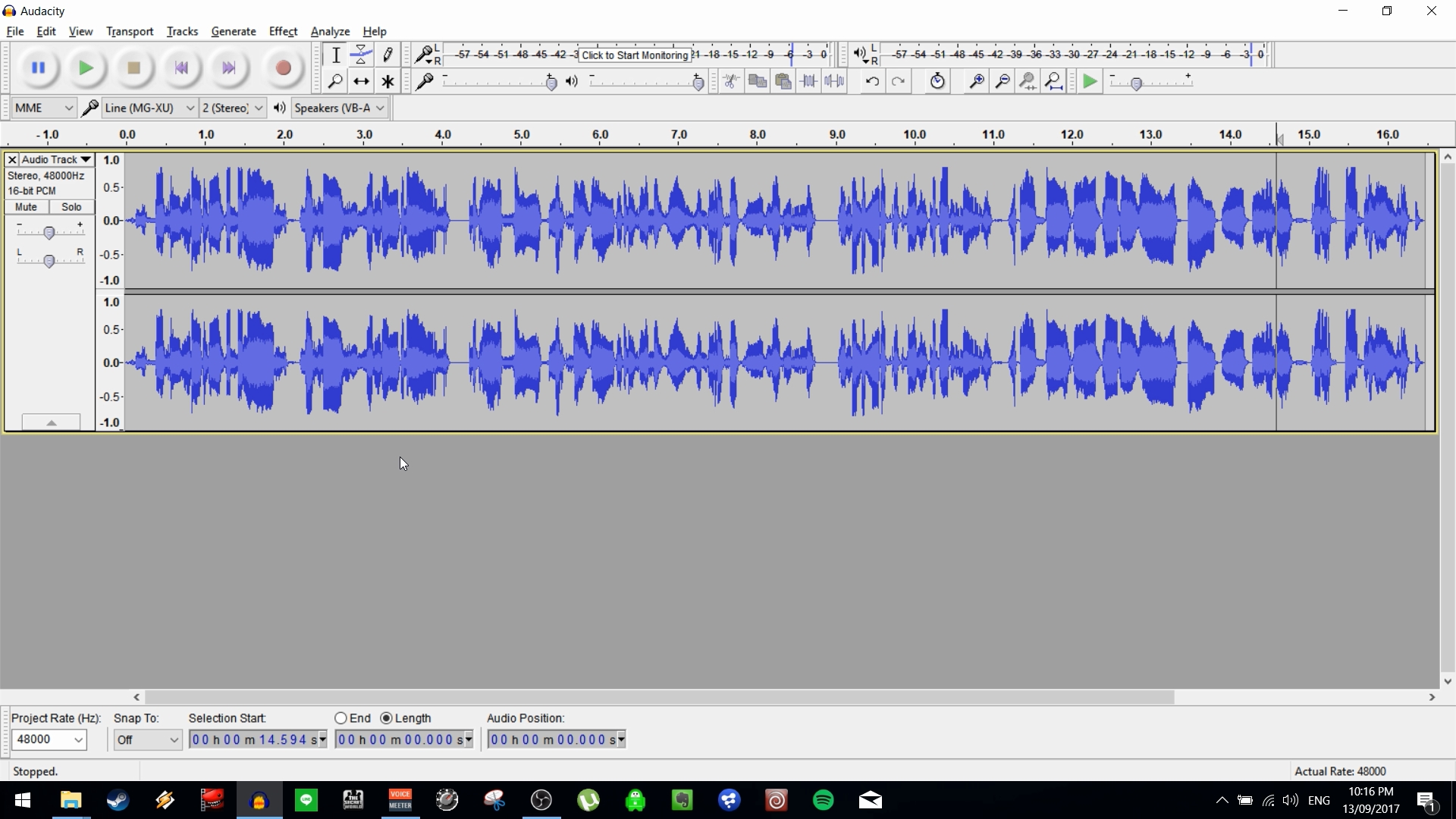This screenshot has height=819, width=1456.
Task: Click the Windows Start button
Action: coord(23,800)
